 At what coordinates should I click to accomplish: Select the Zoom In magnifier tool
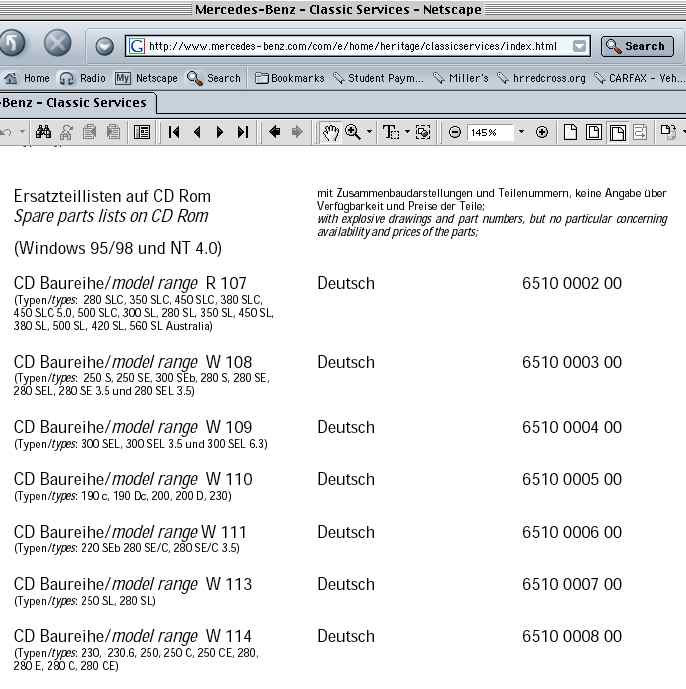(353, 132)
